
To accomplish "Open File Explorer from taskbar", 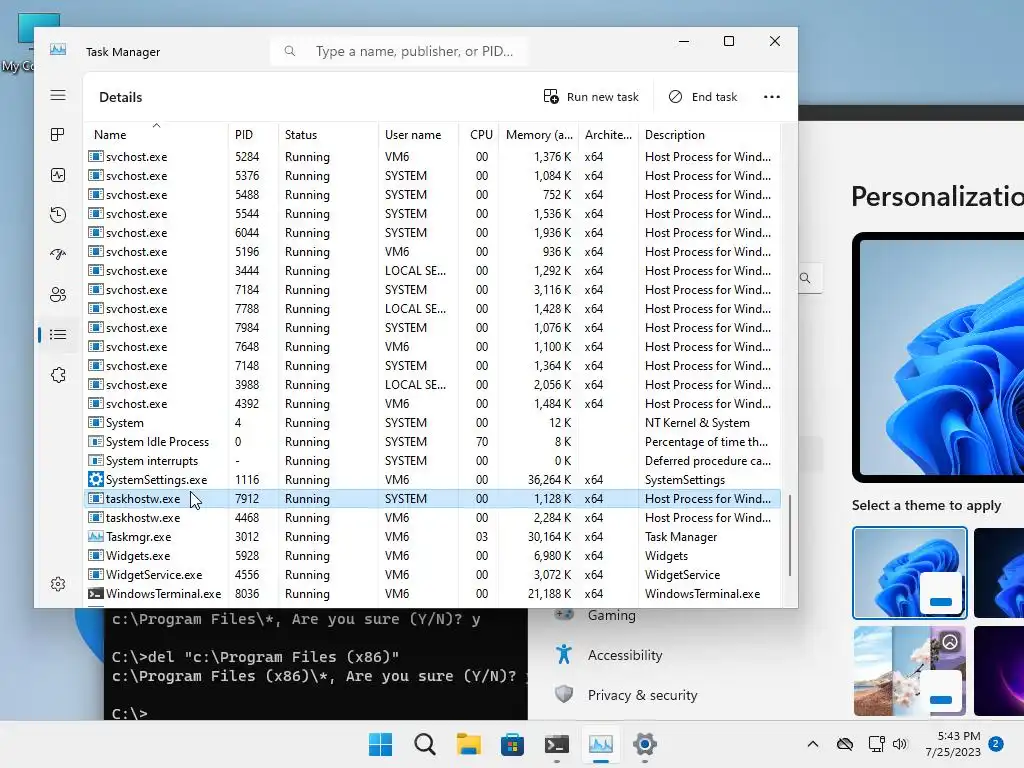I will [x=468, y=744].
